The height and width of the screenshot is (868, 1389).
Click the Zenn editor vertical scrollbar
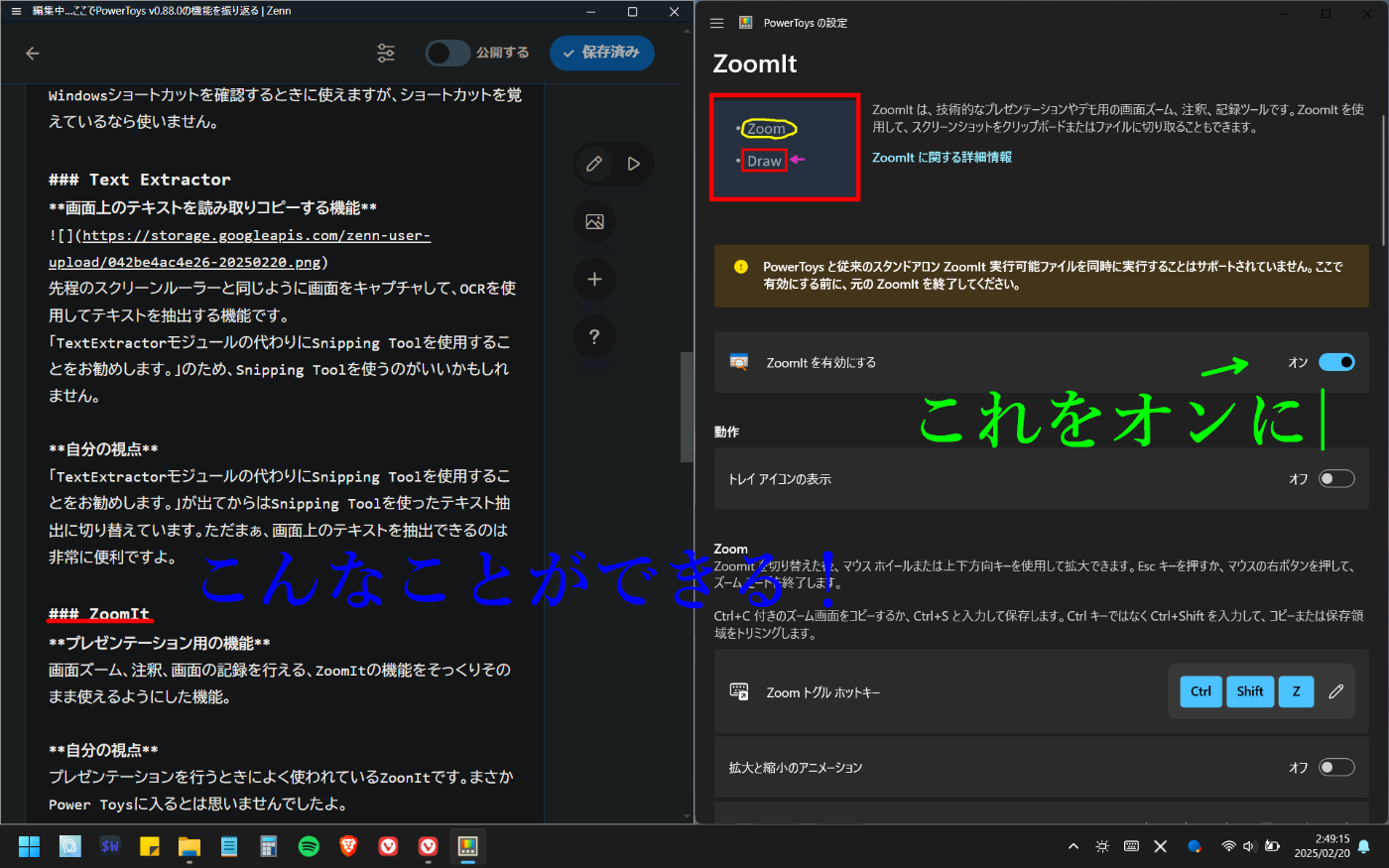coord(687,407)
